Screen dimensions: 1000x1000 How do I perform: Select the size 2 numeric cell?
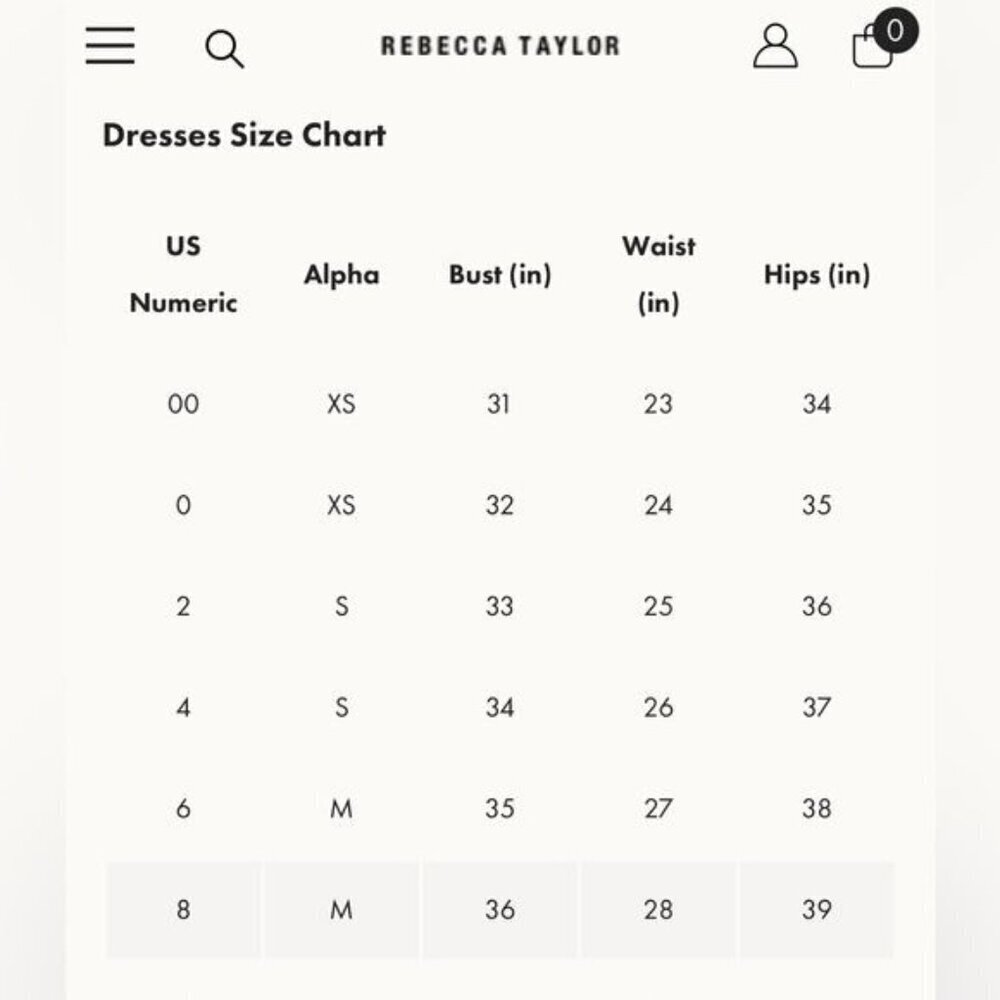pos(183,606)
